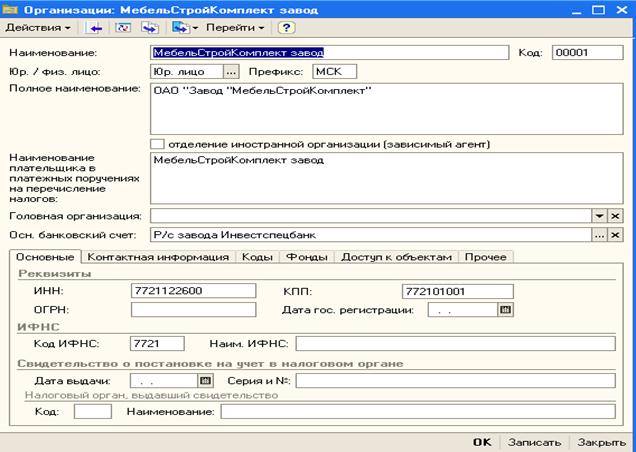This screenshot has height=452, width=636.
Task: Click the blue back arrow toolbar icon
Action: tap(96, 28)
